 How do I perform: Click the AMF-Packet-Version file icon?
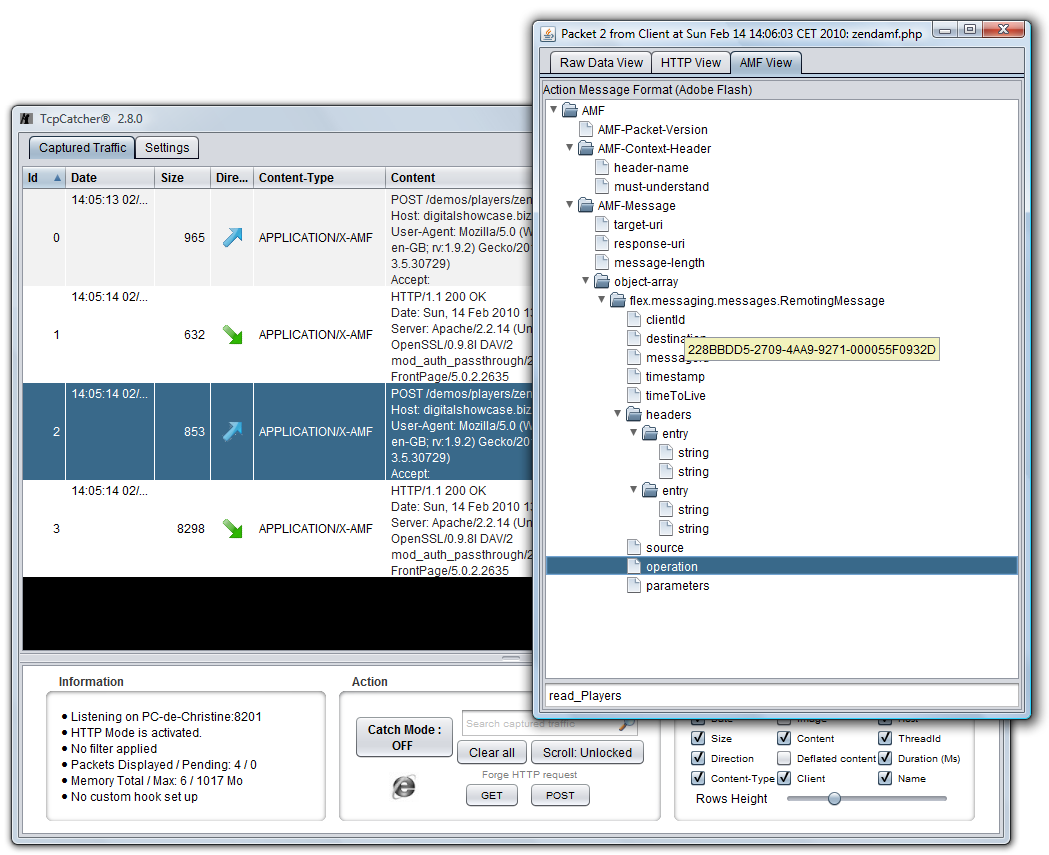[586, 129]
